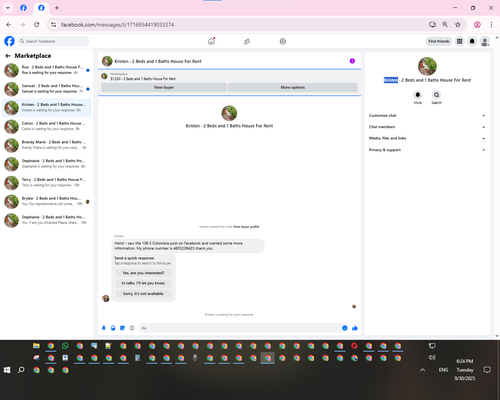Open the browser zoom magnifier icon
The height and width of the screenshot is (400, 500).
(445, 24)
